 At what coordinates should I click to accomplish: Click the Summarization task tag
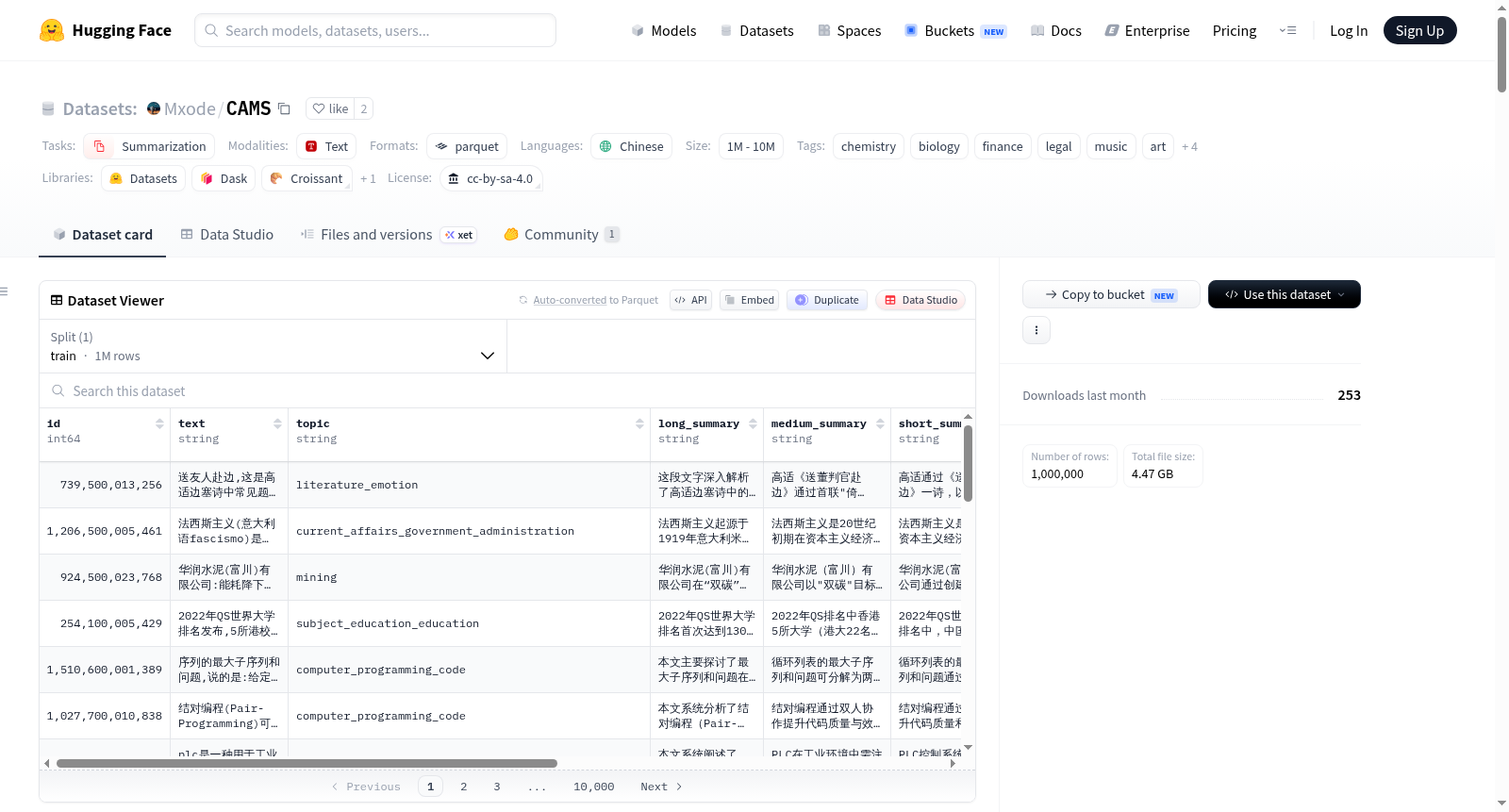coord(149,146)
